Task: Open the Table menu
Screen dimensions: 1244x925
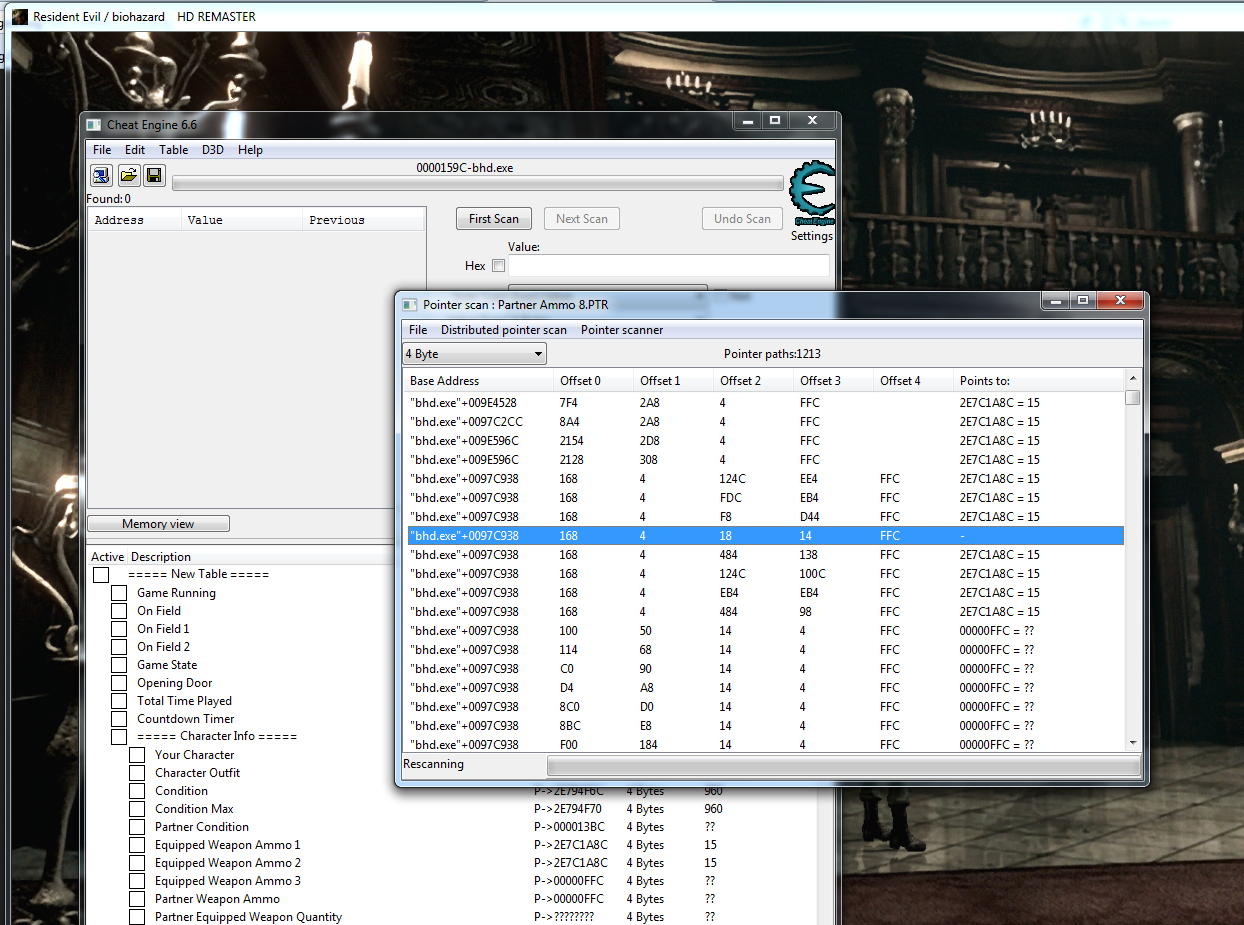Action: tap(174, 150)
